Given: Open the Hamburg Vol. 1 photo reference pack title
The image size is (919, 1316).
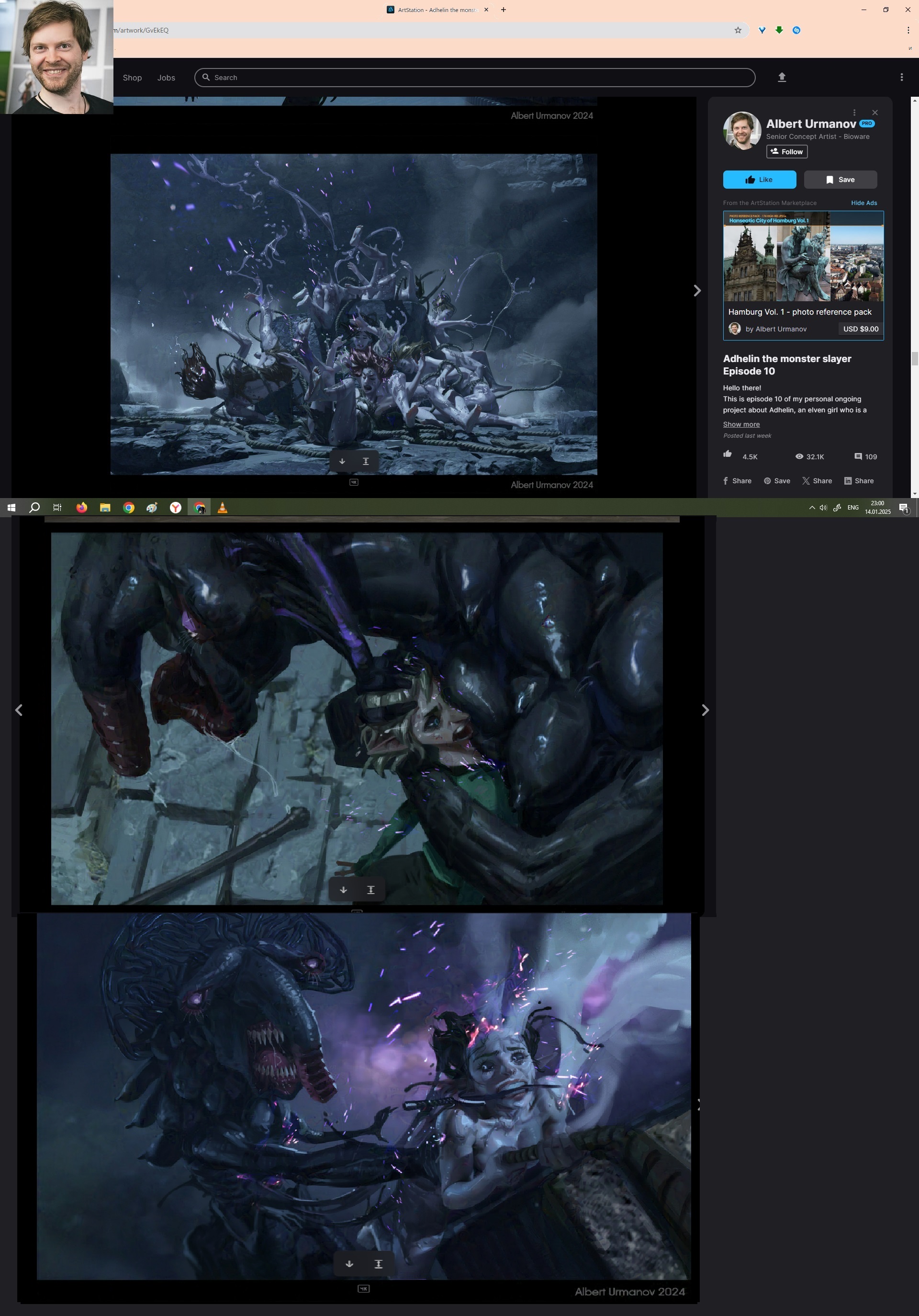Looking at the screenshot, I should coord(799,312).
